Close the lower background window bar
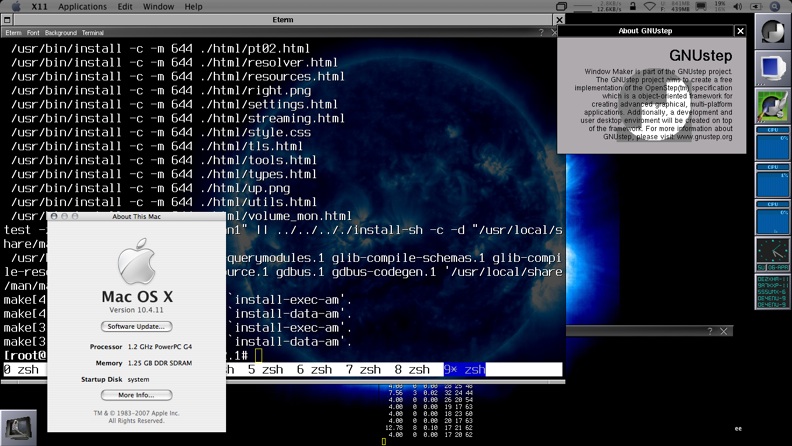This screenshot has height=446, width=792. click(724, 331)
